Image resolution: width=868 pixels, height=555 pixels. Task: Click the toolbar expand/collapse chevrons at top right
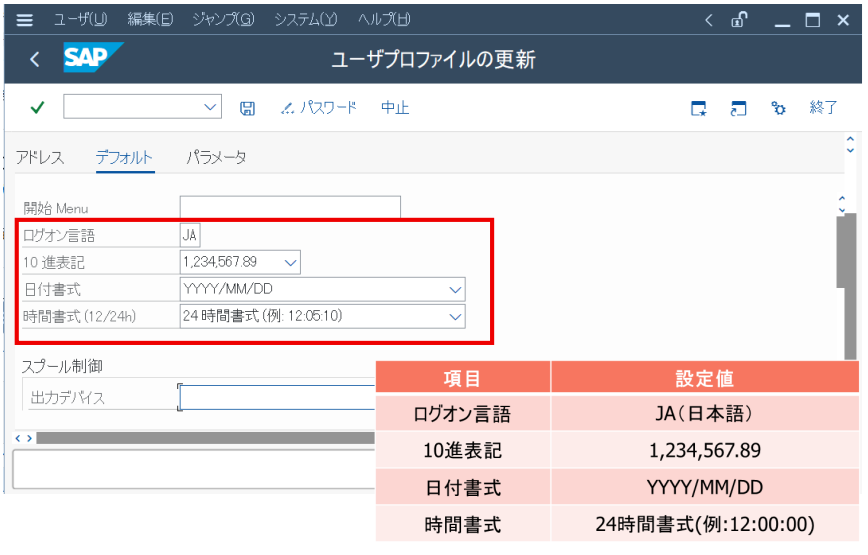tap(850, 145)
